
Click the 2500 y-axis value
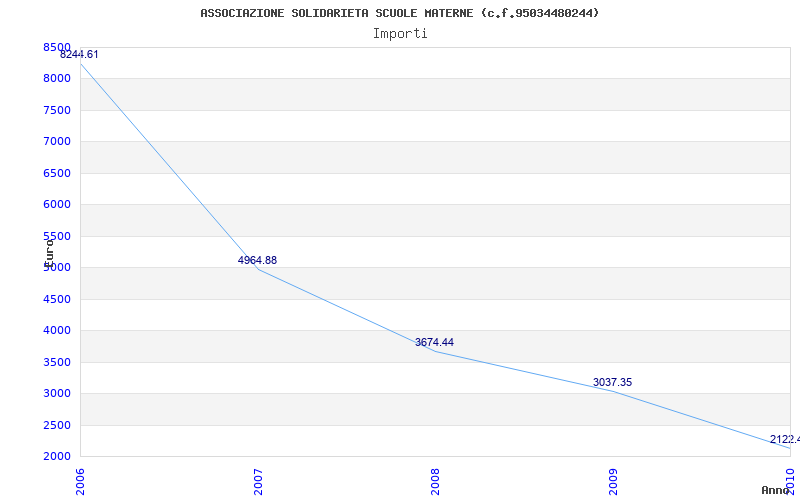pos(57,425)
